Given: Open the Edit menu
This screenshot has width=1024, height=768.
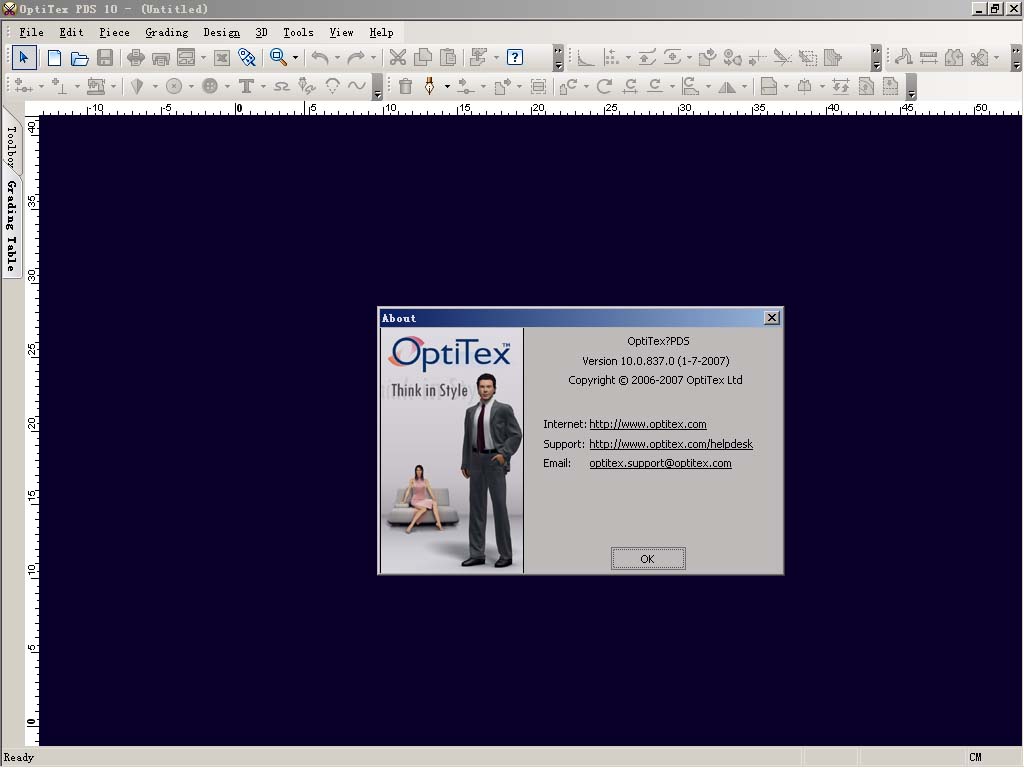Looking at the screenshot, I should coord(71,32).
